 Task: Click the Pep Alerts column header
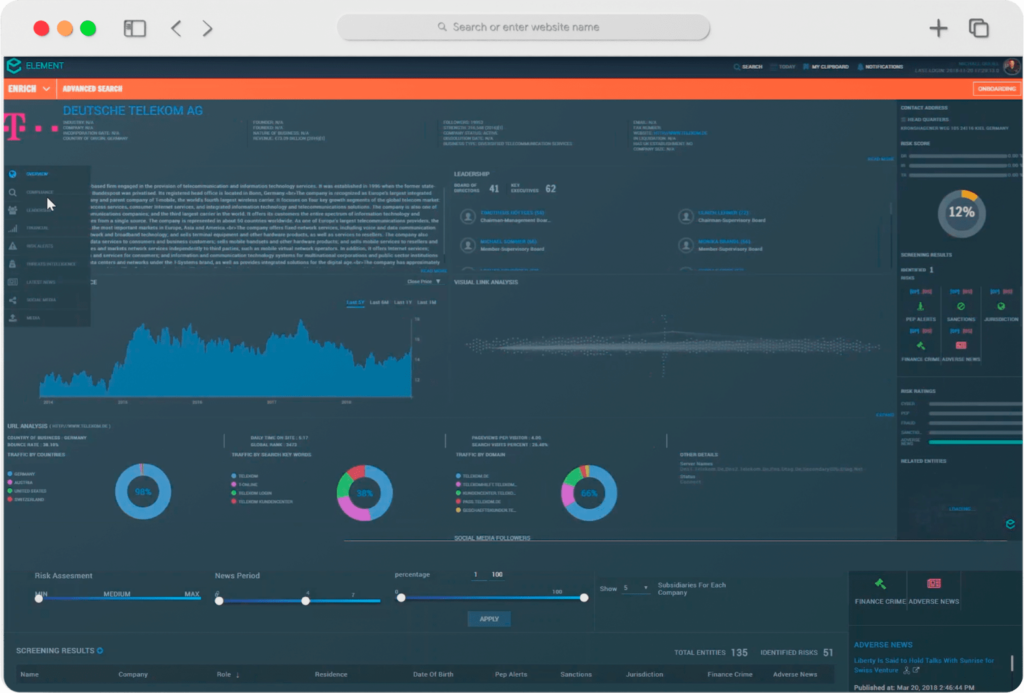511,675
